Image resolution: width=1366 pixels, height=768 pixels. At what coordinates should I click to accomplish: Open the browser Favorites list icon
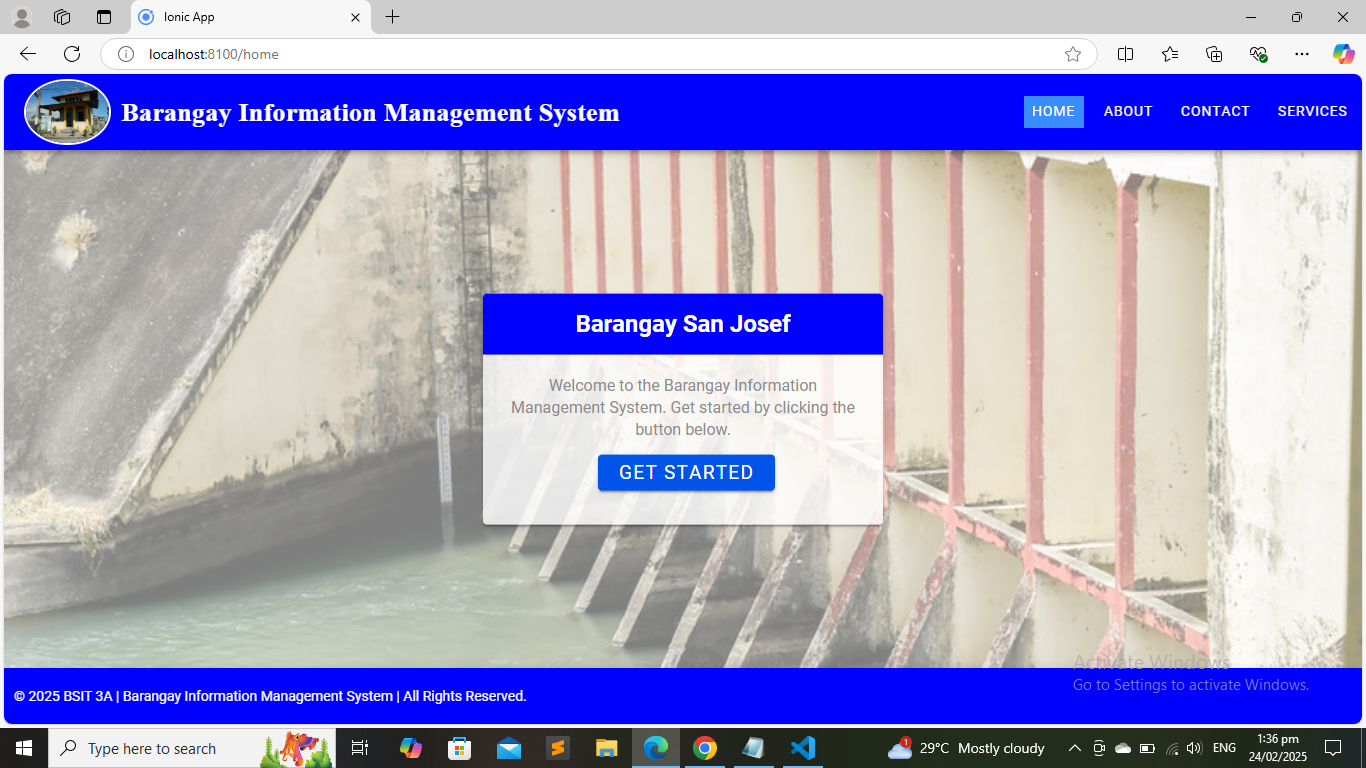[1170, 54]
